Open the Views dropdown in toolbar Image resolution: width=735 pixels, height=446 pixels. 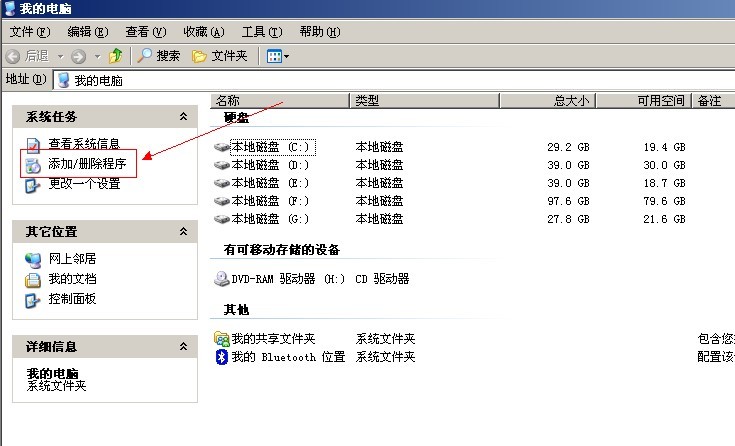278,56
